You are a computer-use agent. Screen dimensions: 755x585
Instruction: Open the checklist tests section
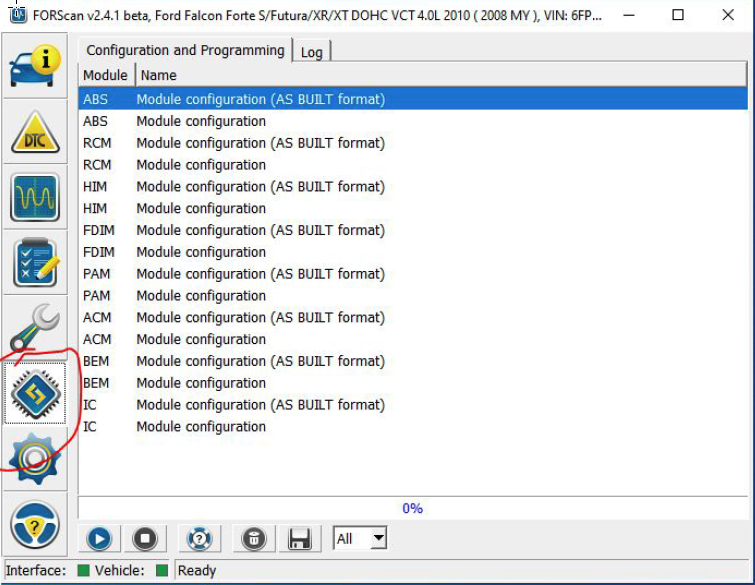tap(35, 262)
